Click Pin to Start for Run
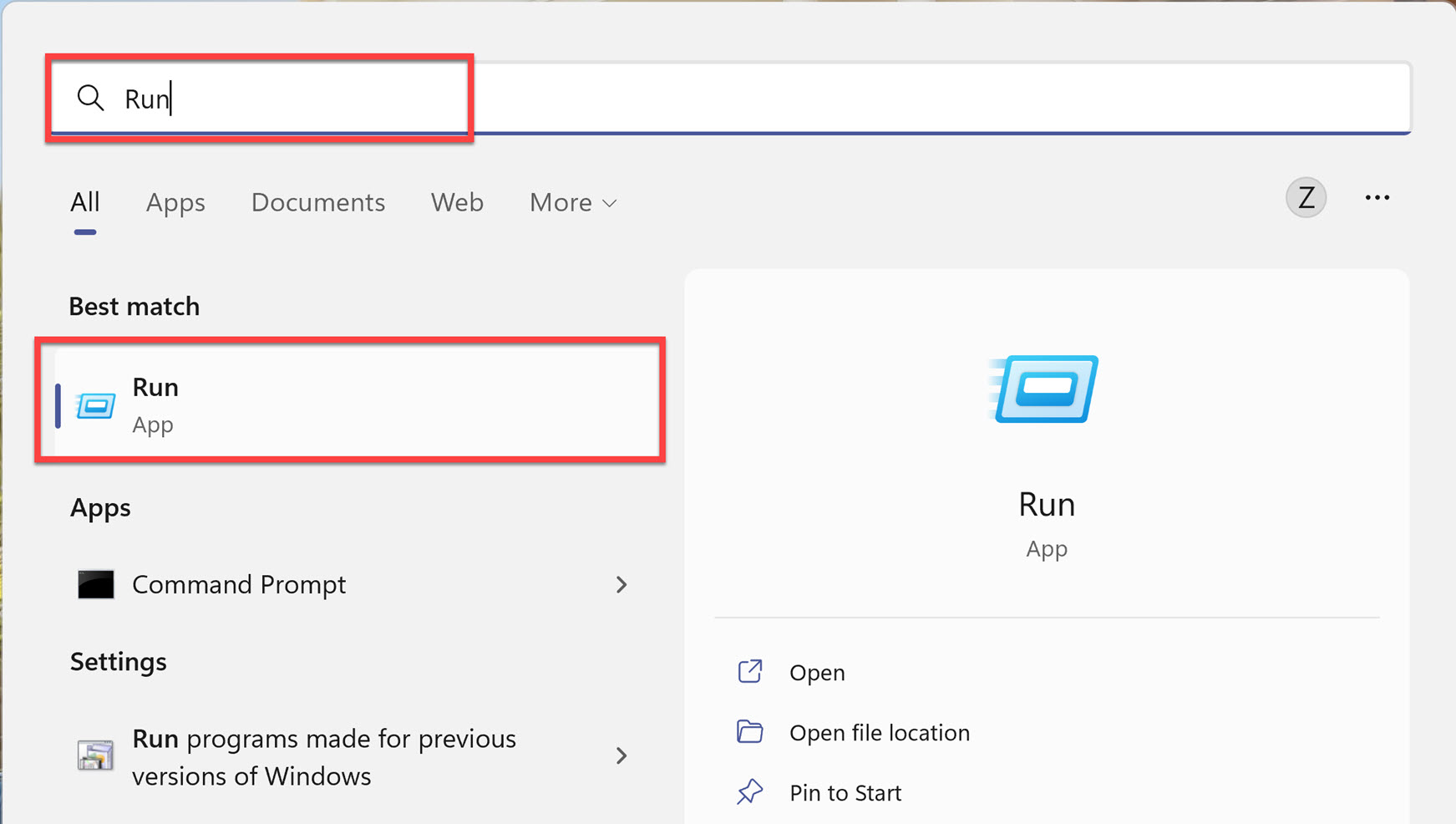This screenshot has width=1456, height=824. click(845, 791)
